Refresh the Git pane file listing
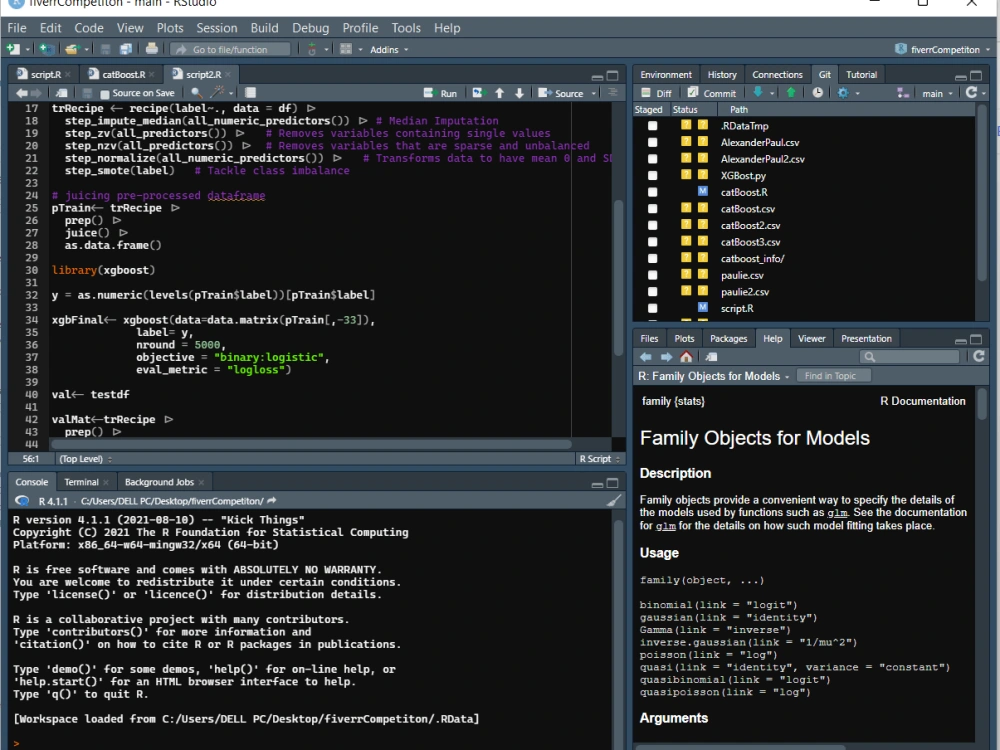Image resolution: width=1000 pixels, height=750 pixels. [971, 92]
